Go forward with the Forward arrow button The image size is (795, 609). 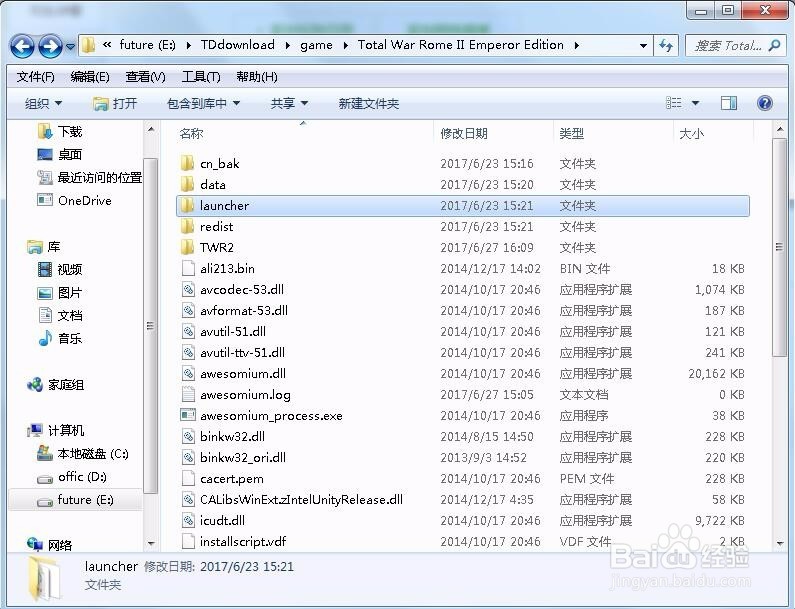pyautogui.click(x=50, y=46)
